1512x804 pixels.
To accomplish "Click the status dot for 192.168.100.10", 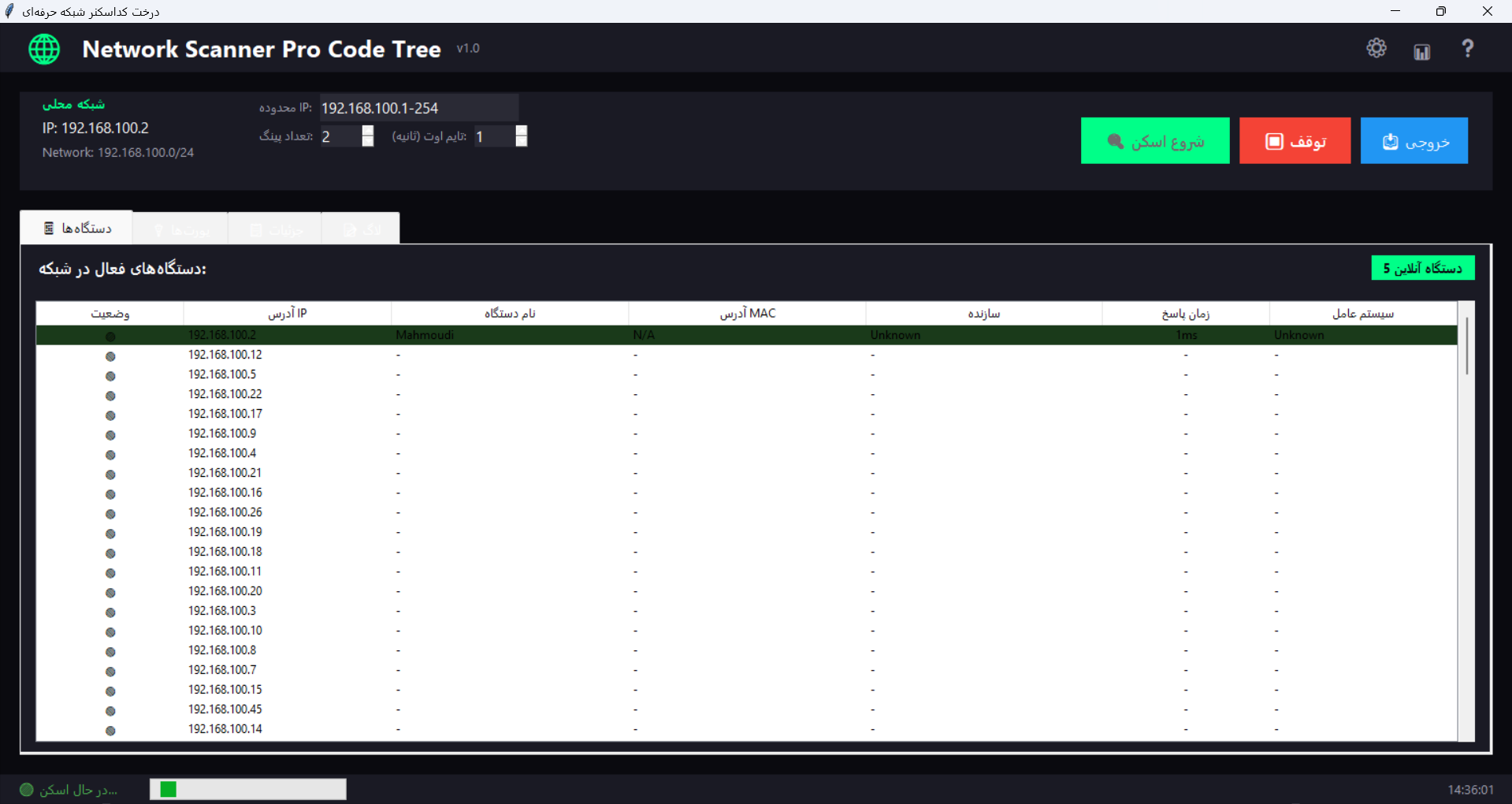I will click(110, 632).
